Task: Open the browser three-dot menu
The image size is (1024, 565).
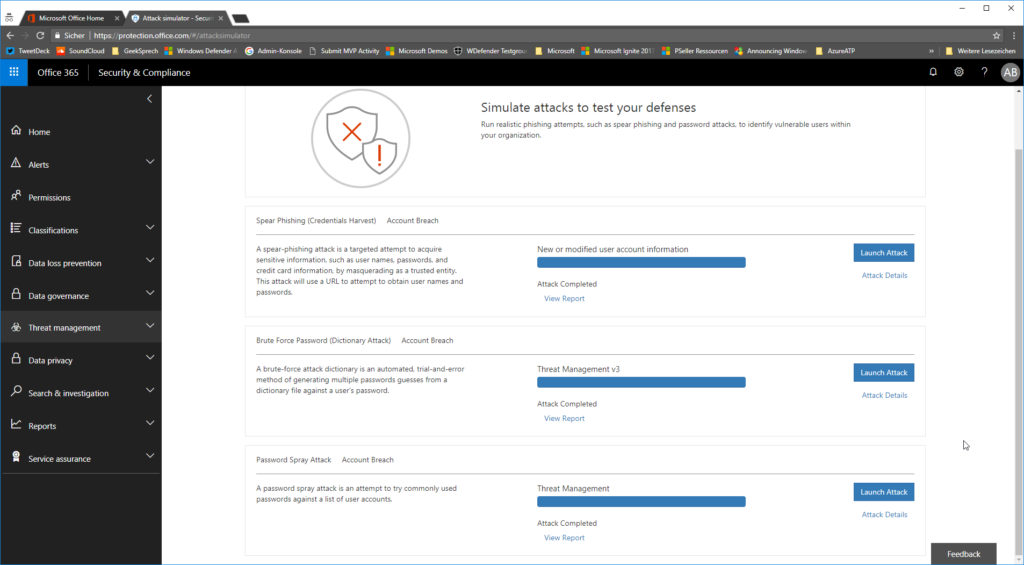Action: pyautogui.click(x=1014, y=35)
